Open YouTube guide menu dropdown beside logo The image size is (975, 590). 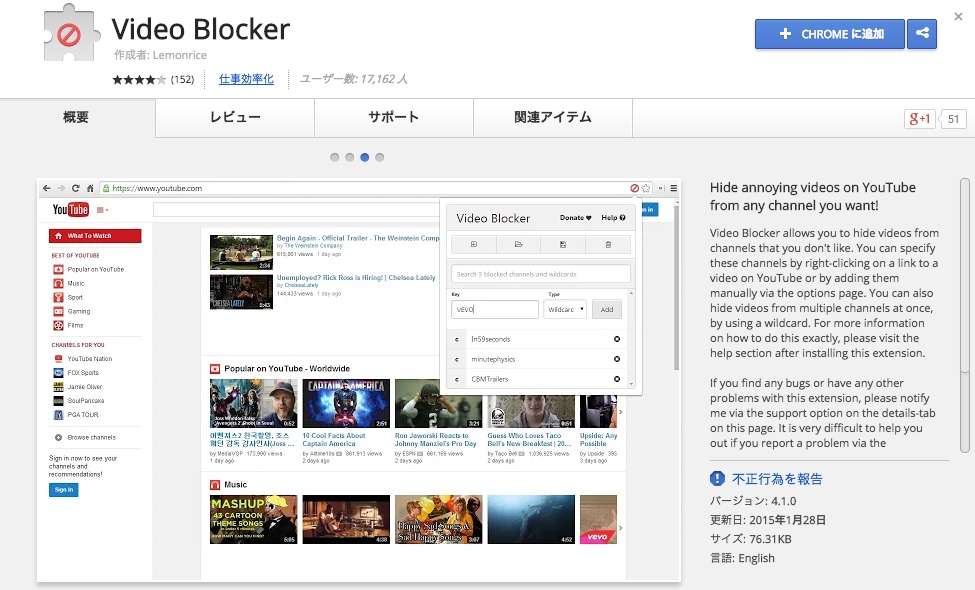pos(103,210)
